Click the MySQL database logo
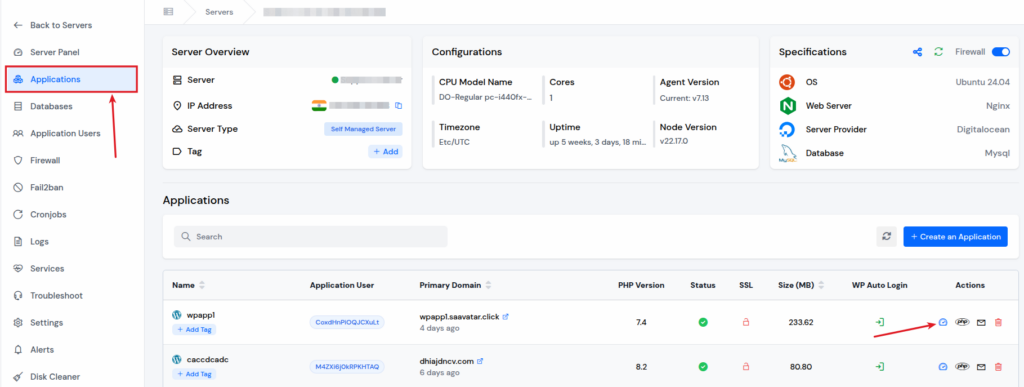Image resolution: width=1024 pixels, height=387 pixels. coord(787,153)
